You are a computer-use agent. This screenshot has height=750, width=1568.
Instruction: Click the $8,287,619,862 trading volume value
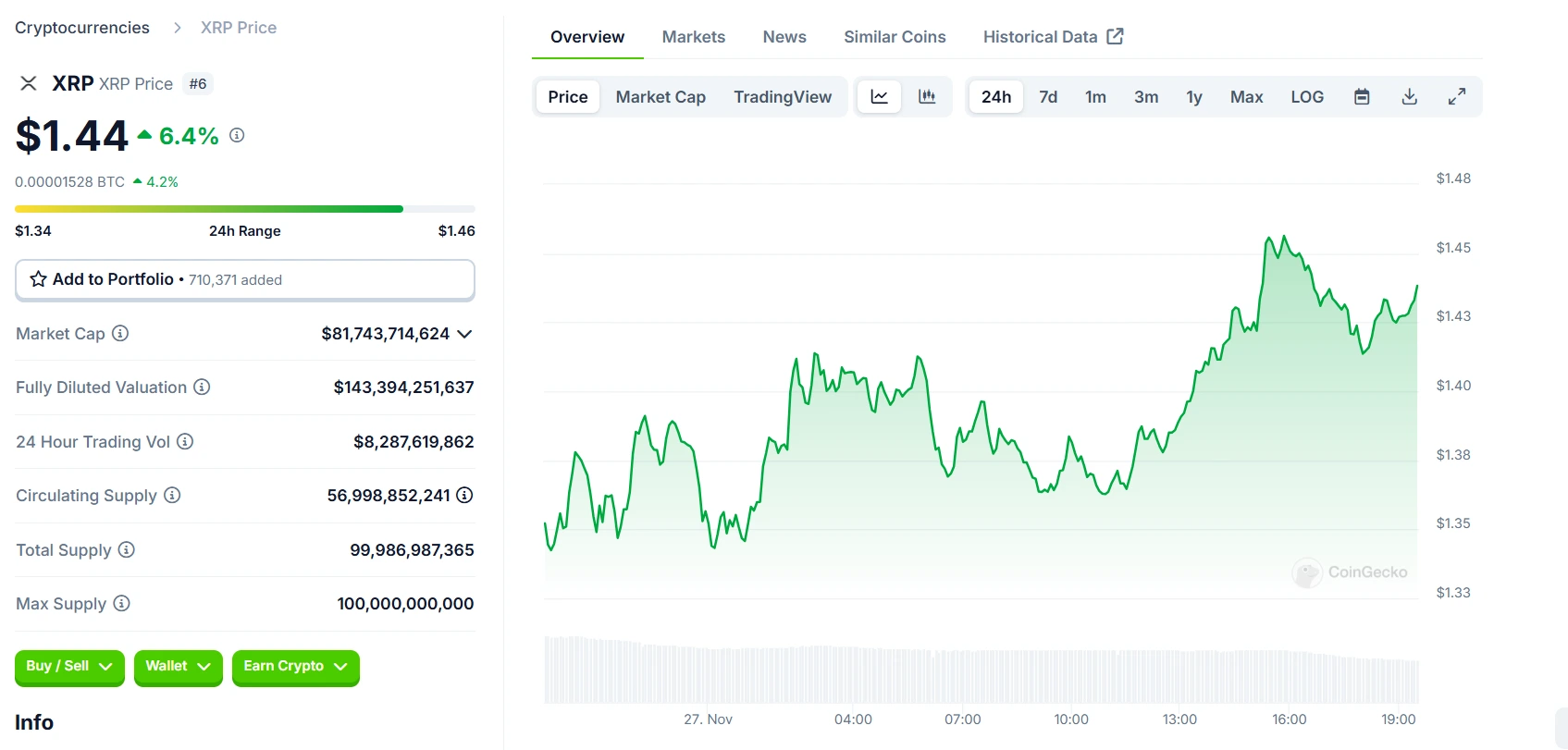[414, 441]
